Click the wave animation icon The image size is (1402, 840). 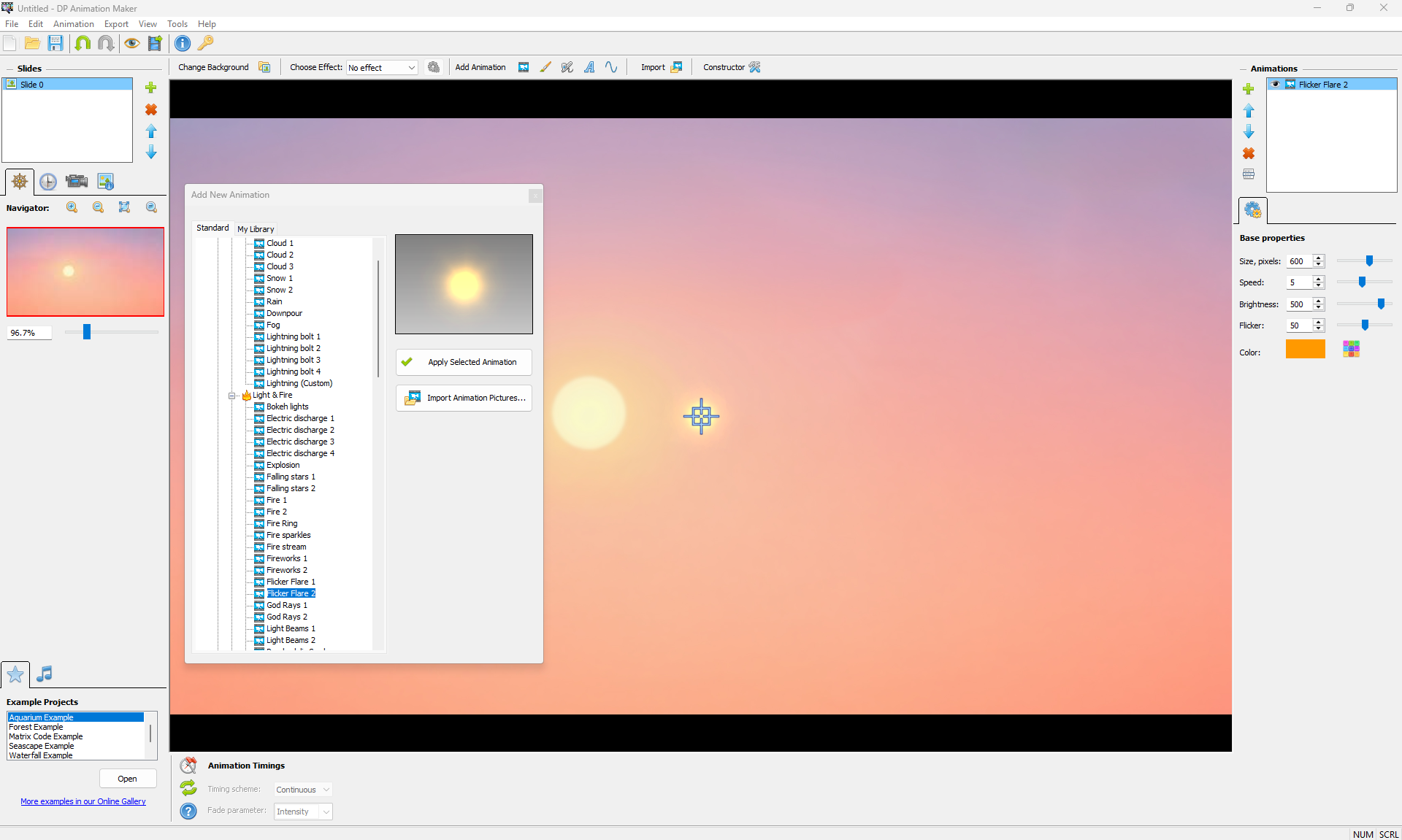pos(611,67)
